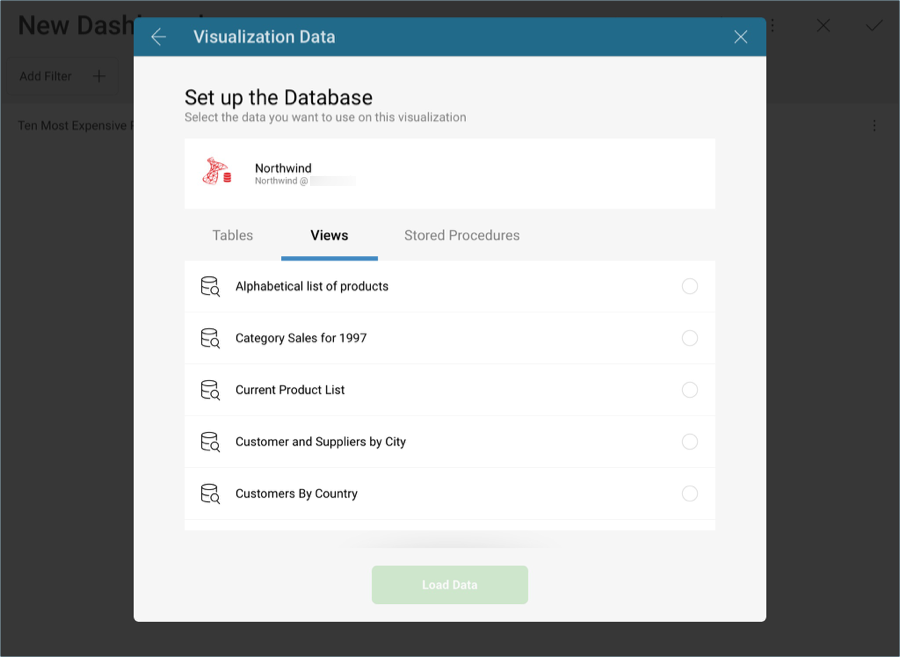Click the Customers By Country view icon

tap(210, 493)
